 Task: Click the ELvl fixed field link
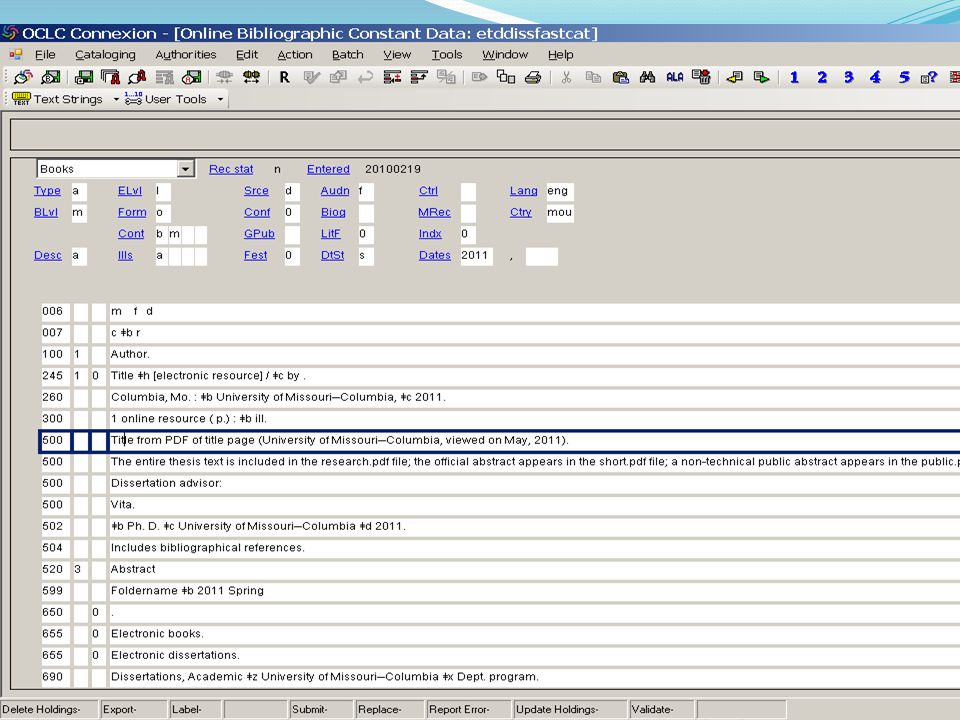[130, 190]
